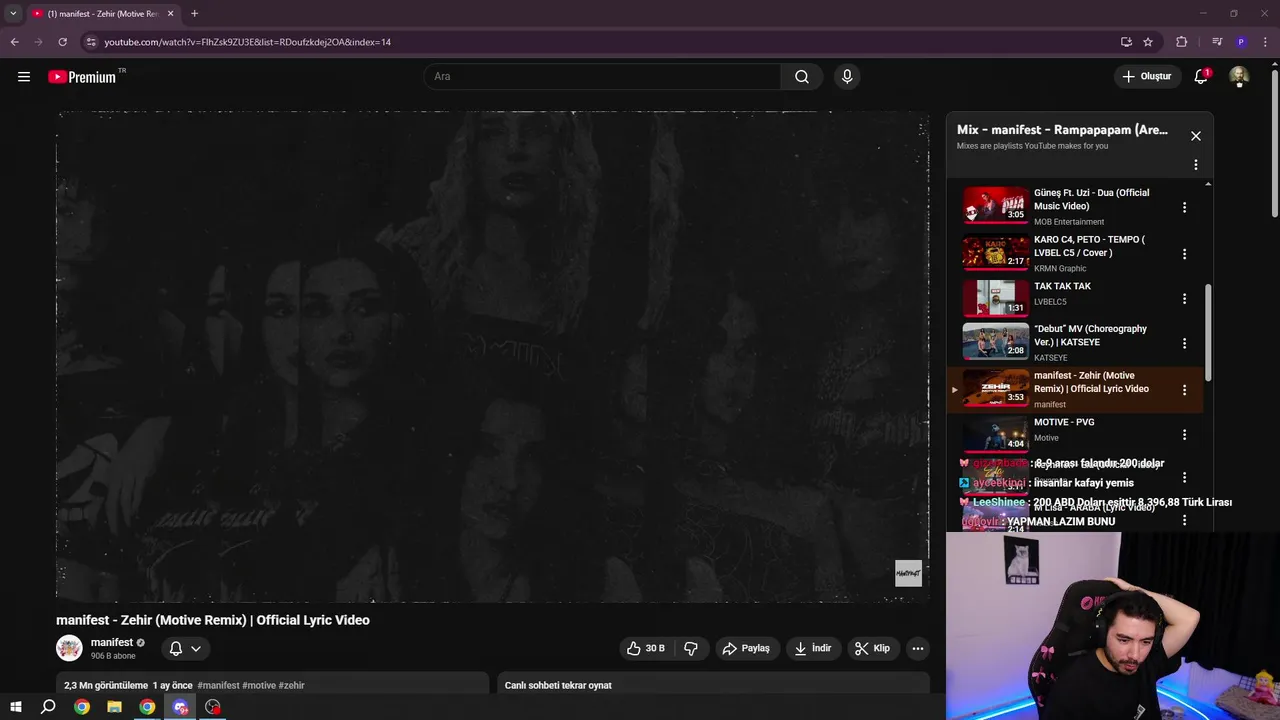Open File Explorer from the taskbar
Screen dimensions: 1280x720
(x=114, y=707)
